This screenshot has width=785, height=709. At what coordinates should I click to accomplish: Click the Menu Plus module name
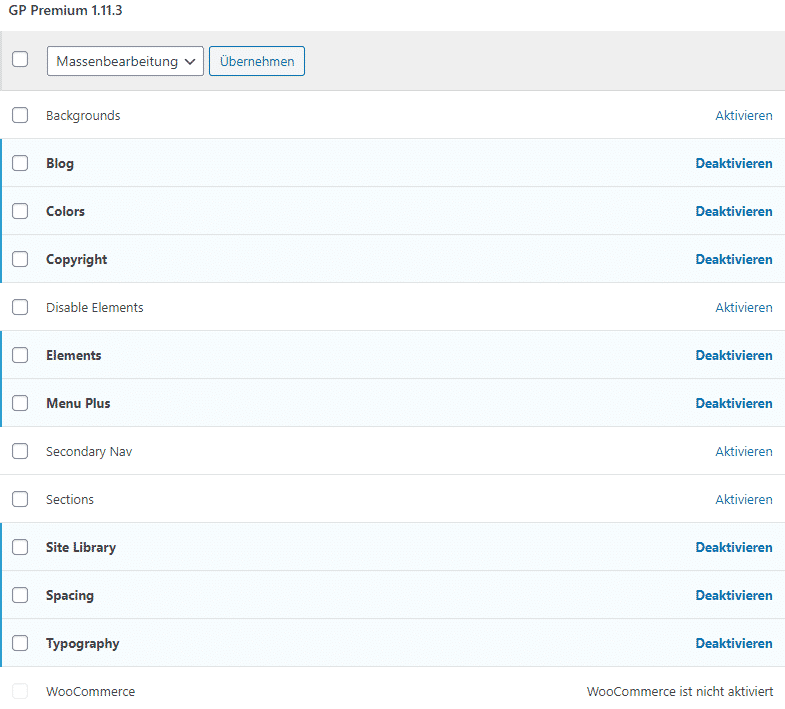pyautogui.click(x=78, y=404)
